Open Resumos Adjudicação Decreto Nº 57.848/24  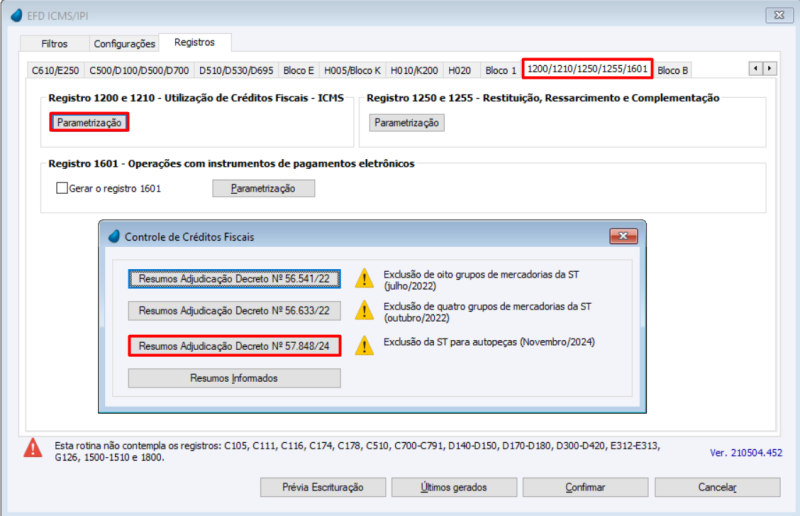point(234,346)
